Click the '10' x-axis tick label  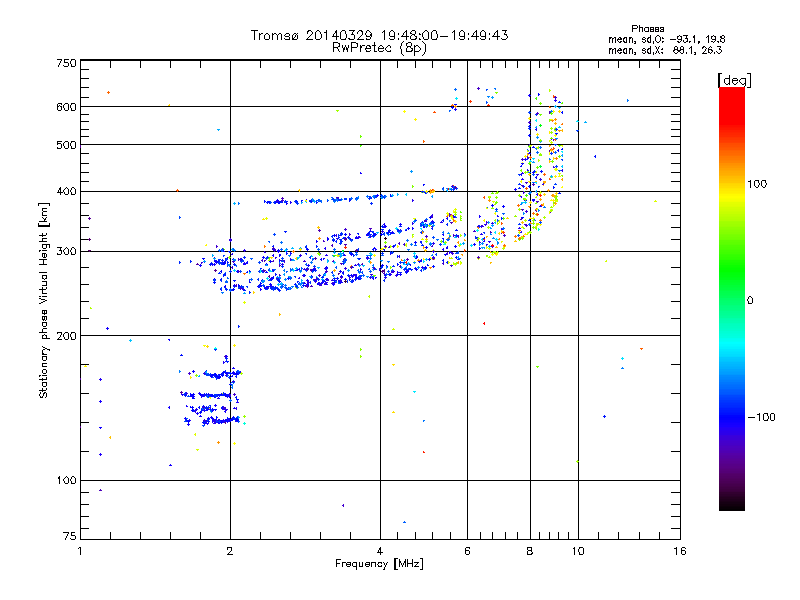pyautogui.click(x=578, y=551)
